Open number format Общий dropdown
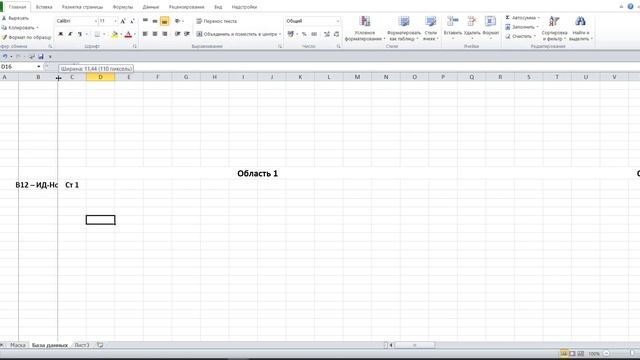The height and width of the screenshot is (360, 640). point(338,21)
